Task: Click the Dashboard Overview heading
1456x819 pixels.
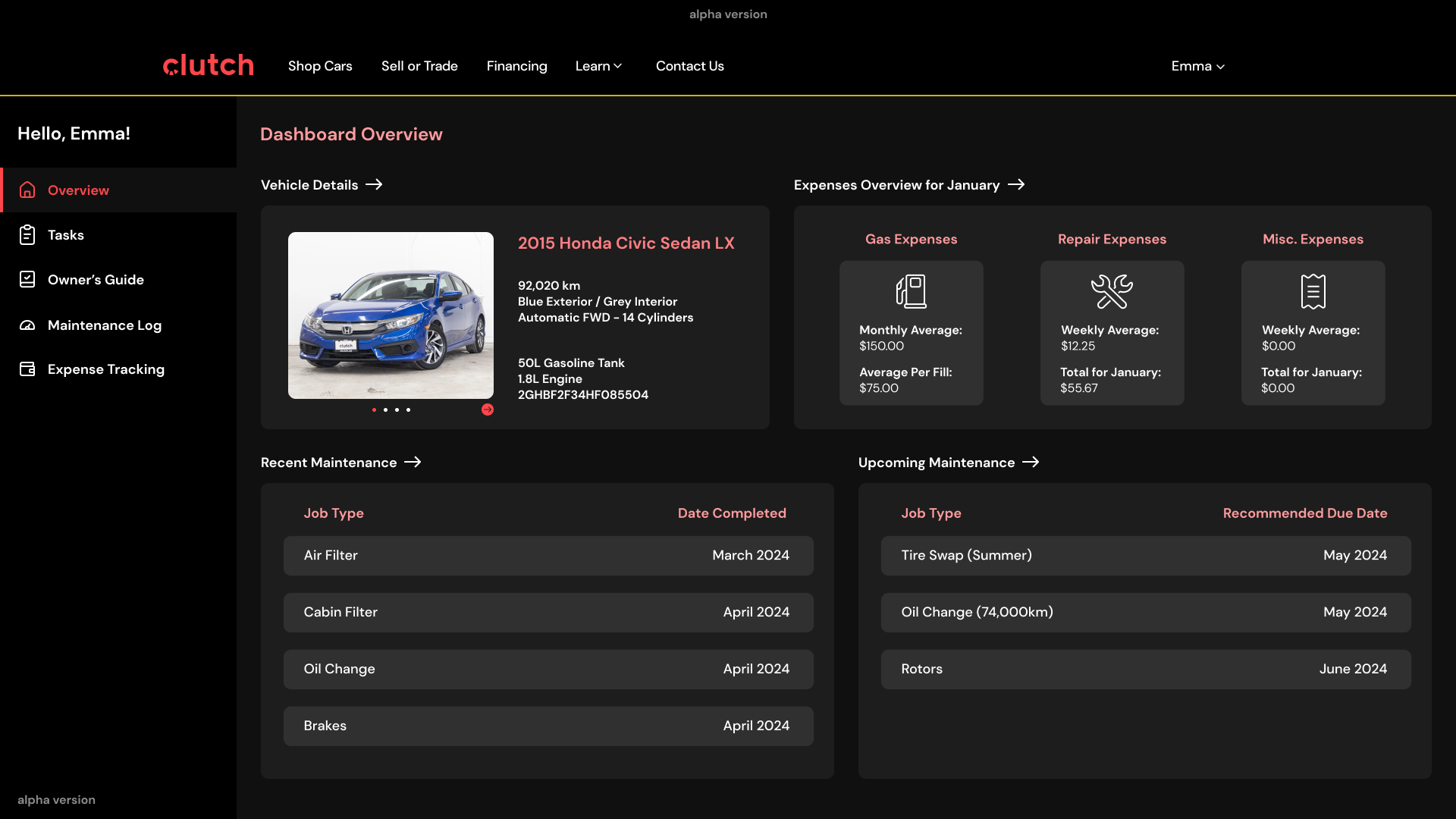Action: (351, 134)
